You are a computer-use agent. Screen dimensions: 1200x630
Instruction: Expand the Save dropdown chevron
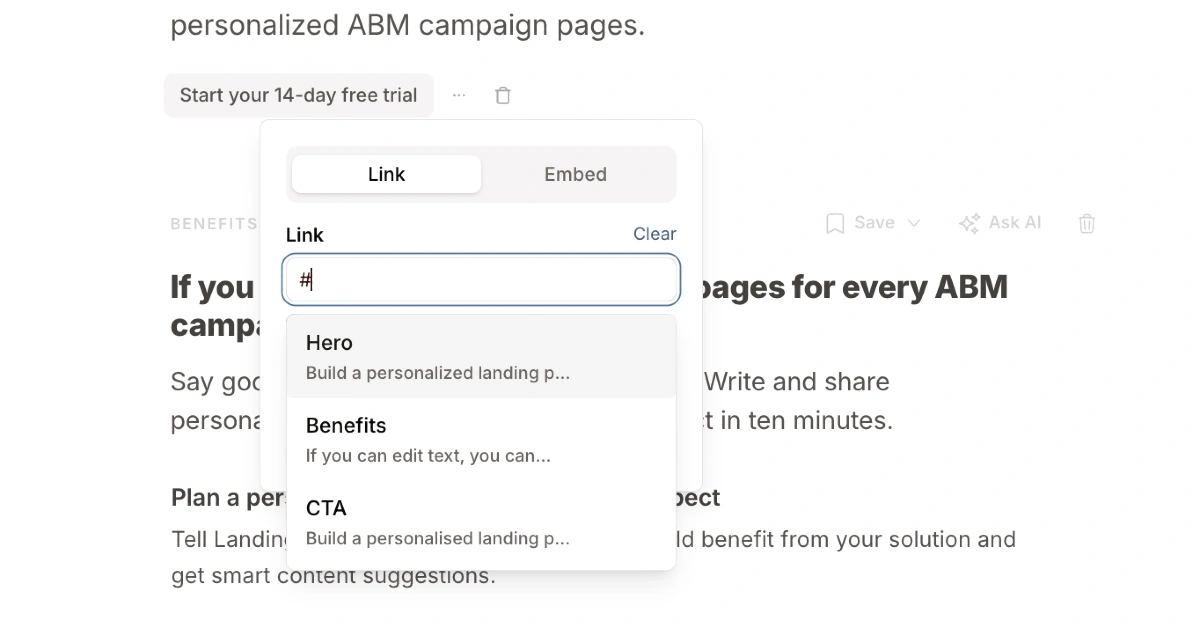coord(913,223)
